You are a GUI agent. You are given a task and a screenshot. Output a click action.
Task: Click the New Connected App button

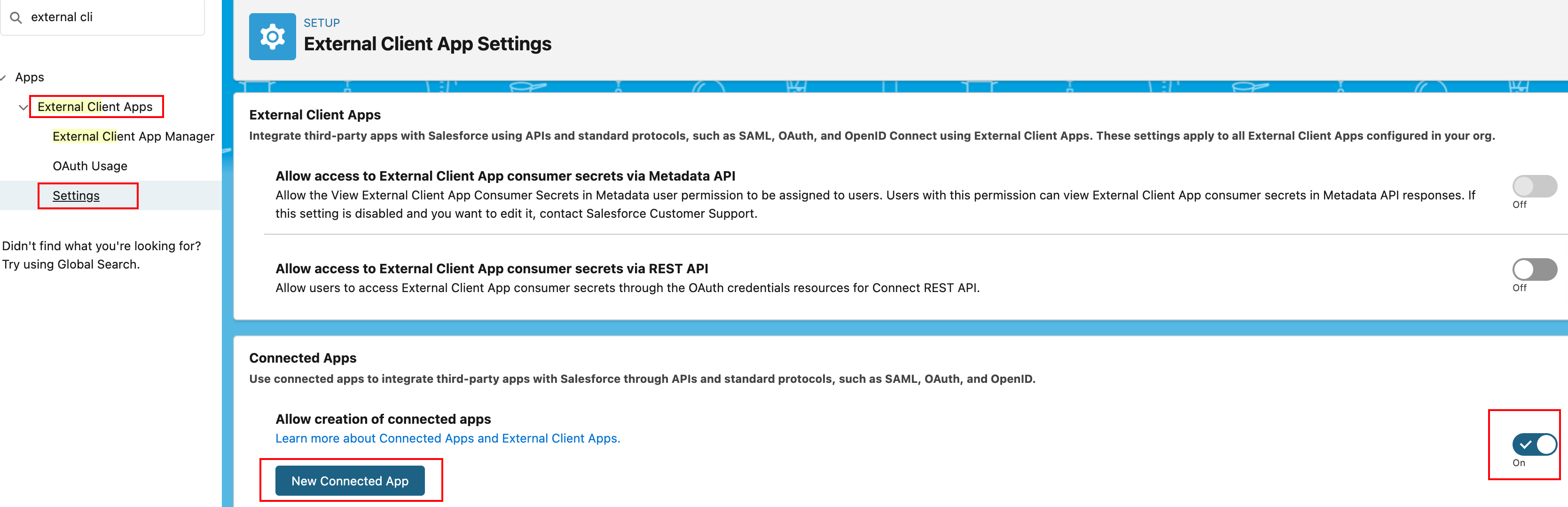pyautogui.click(x=350, y=481)
